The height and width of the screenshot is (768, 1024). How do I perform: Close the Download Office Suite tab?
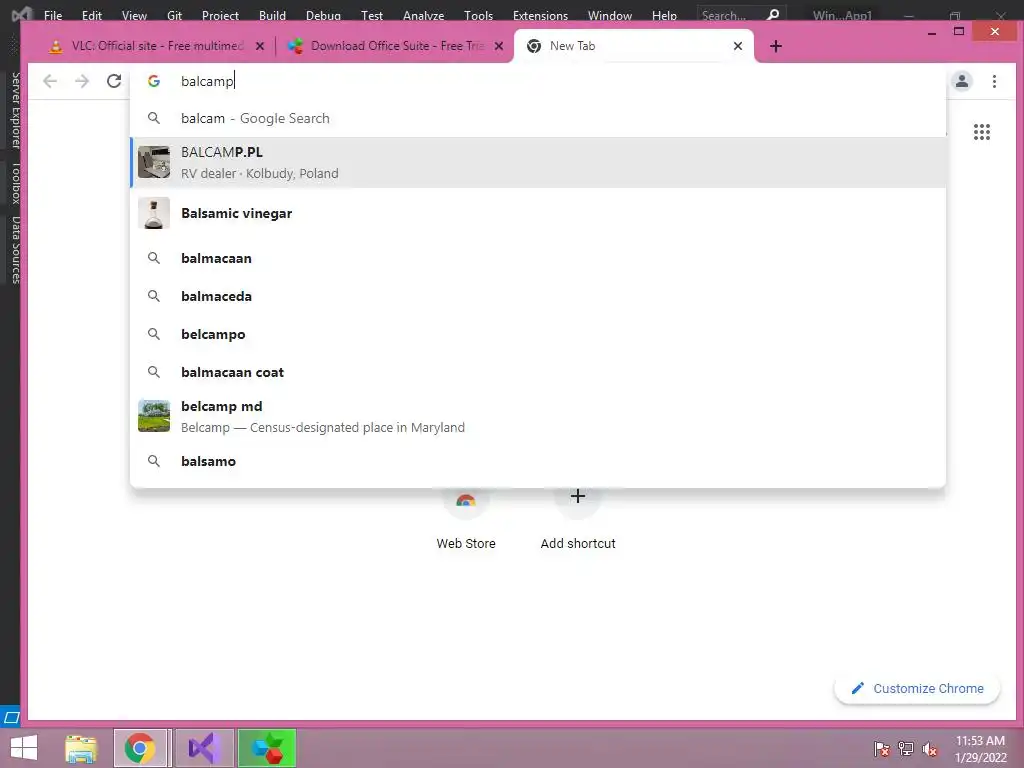[x=499, y=46]
